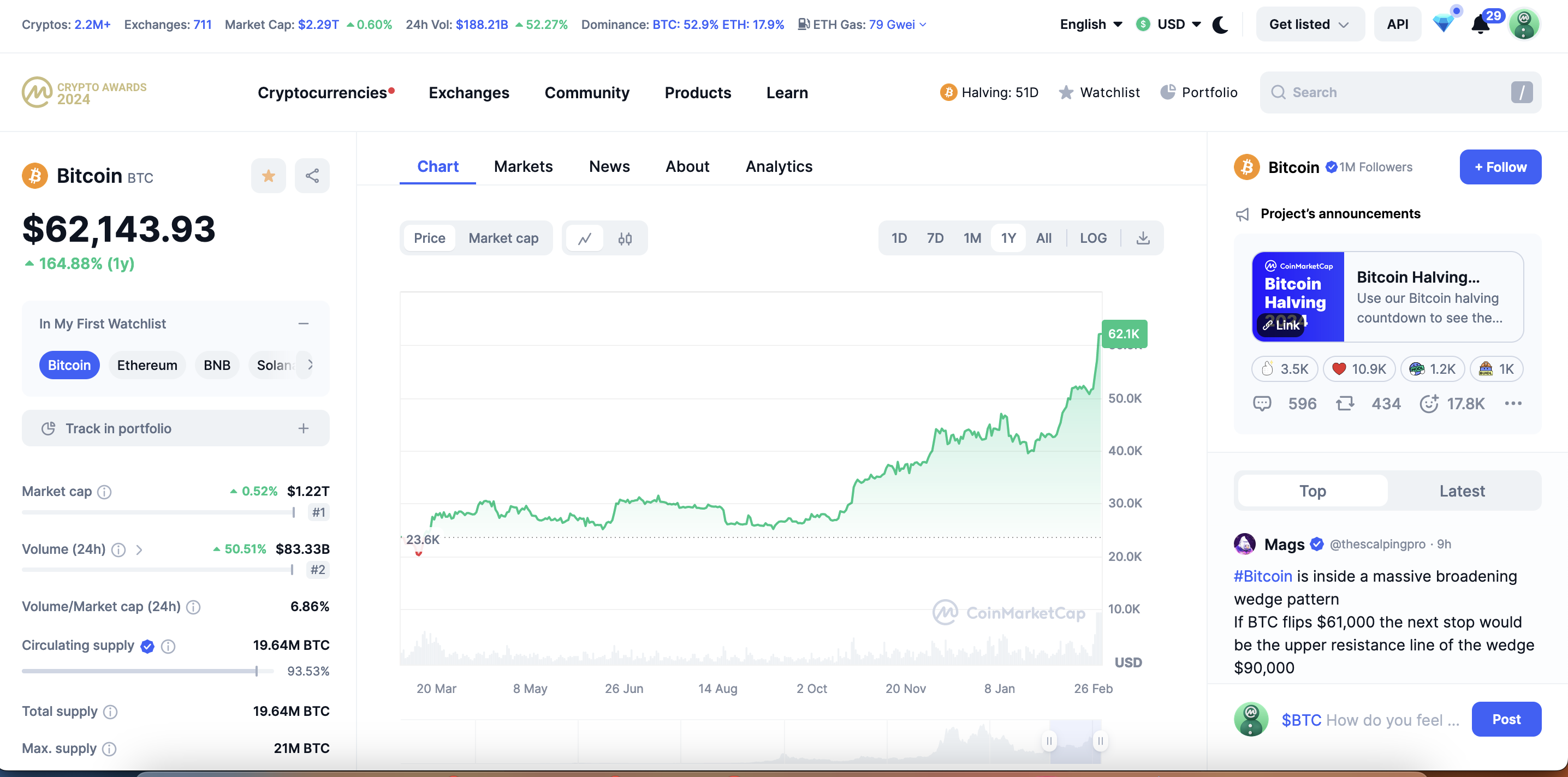Screen dimensions: 1568x777
Task: Click right handle of chart range slider
Action: pyautogui.click(x=1101, y=740)
